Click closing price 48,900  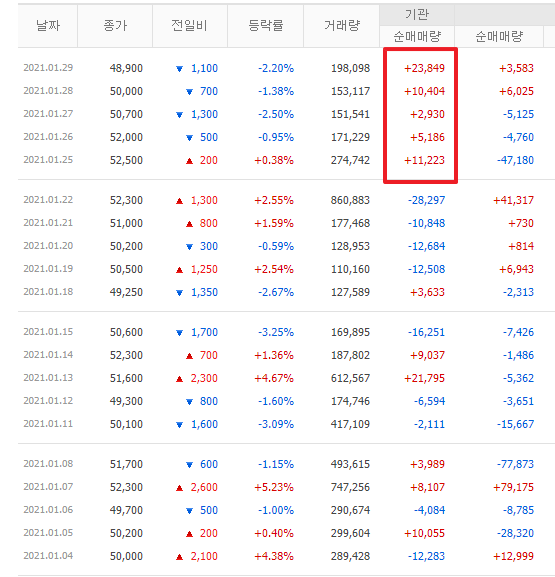pos(126,68)
